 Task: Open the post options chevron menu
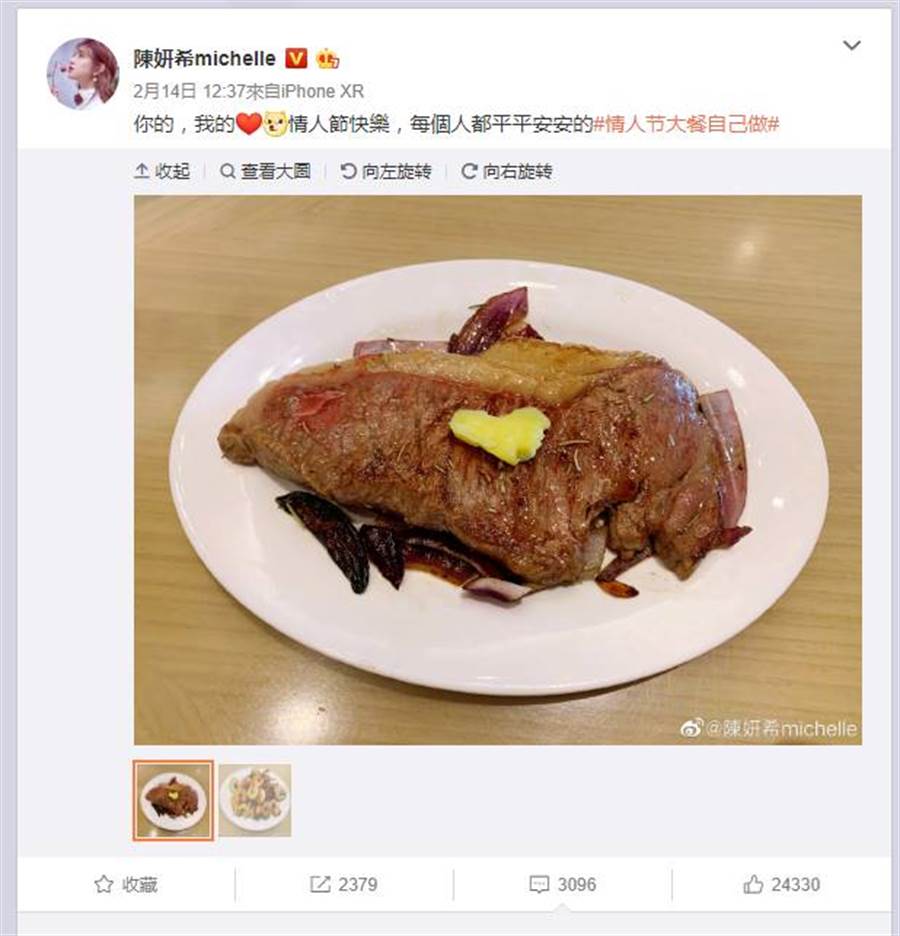tap(851, 45)
